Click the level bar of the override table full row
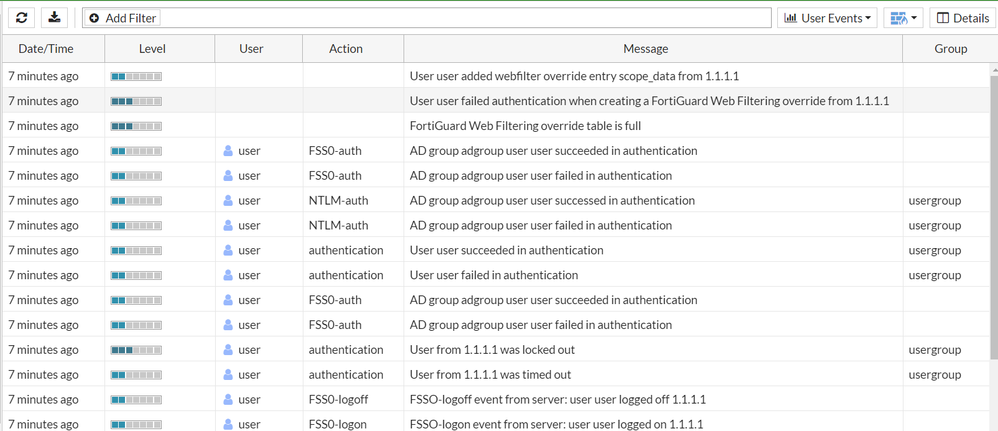This screenshot has width=998, height=431. pos(136,126)
